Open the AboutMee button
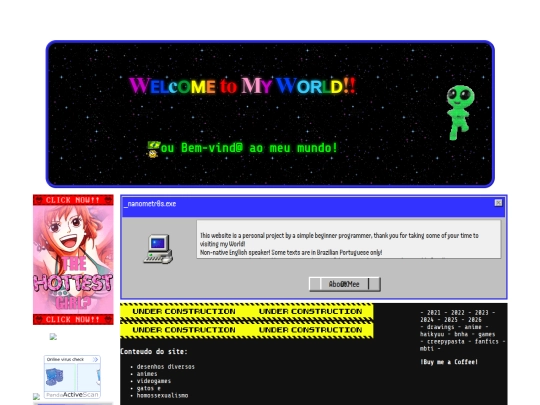The image size is (540, 405). pos(345,284)
